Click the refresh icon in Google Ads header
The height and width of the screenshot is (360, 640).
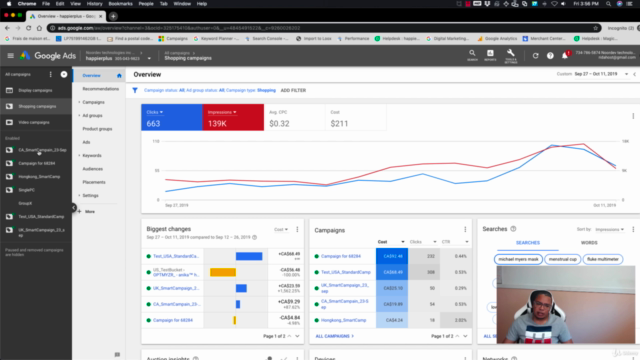[x=536, y=56]
